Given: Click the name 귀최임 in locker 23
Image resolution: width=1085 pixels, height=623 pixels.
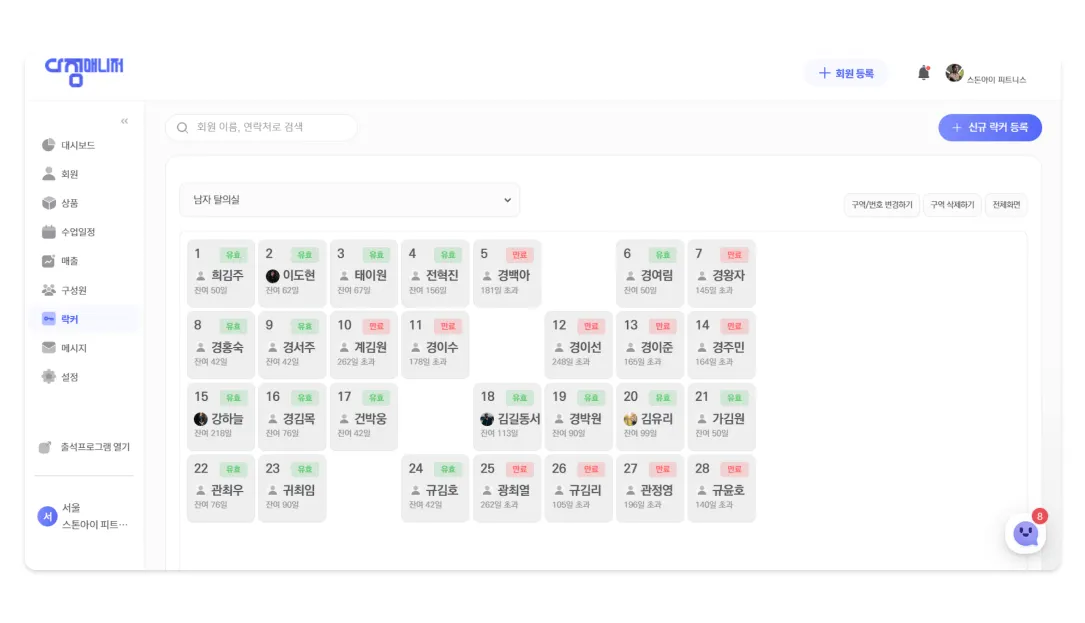Looking at the screenshot, I should (299, 490).
